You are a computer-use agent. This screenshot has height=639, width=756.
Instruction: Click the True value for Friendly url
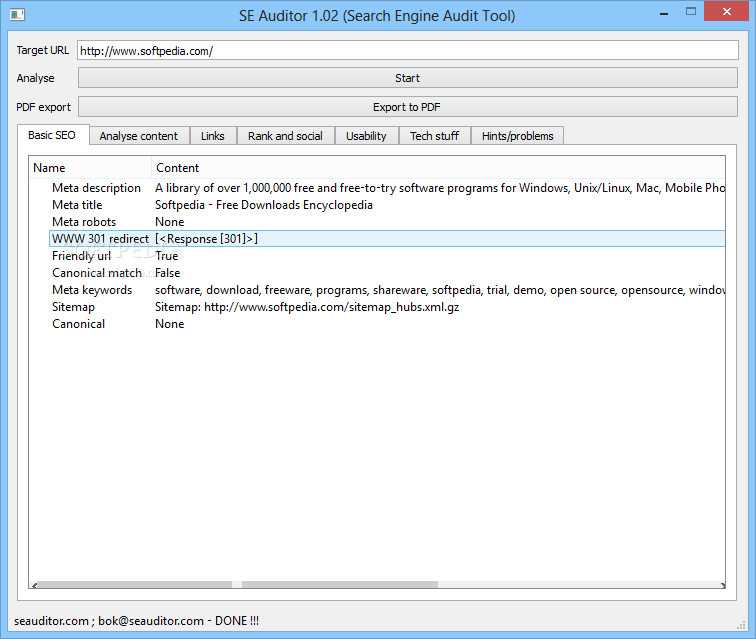coord(166,256)
